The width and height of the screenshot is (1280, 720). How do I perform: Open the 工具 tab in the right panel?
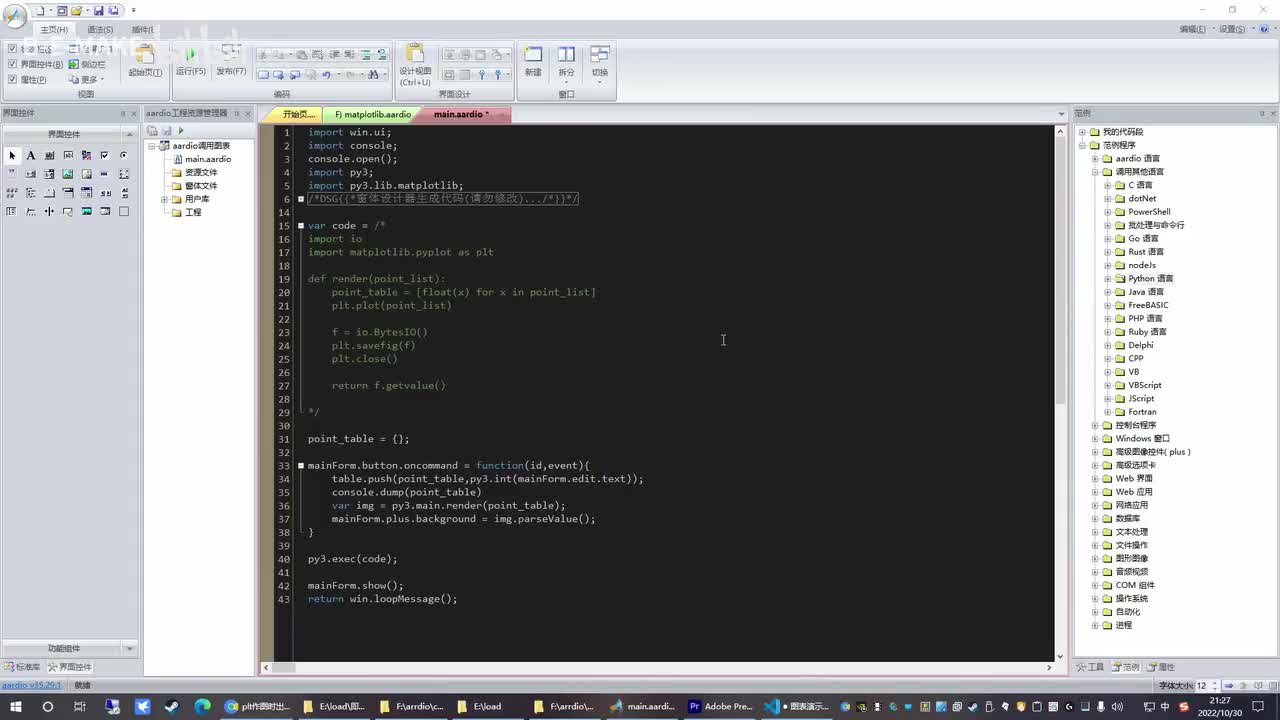(x=1090, y=667)
